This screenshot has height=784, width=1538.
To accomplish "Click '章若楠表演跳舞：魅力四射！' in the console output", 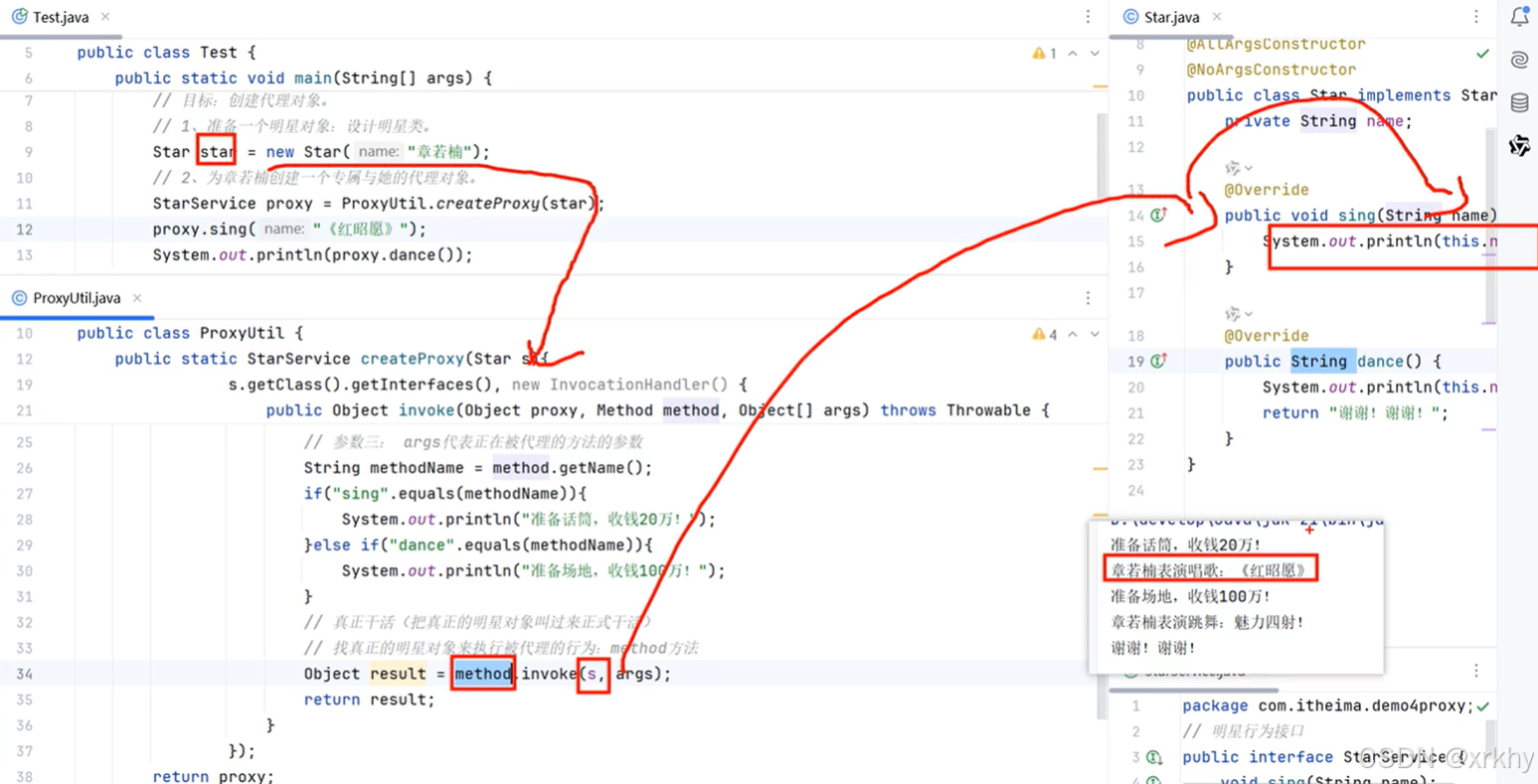I will tap(1207, 622).
